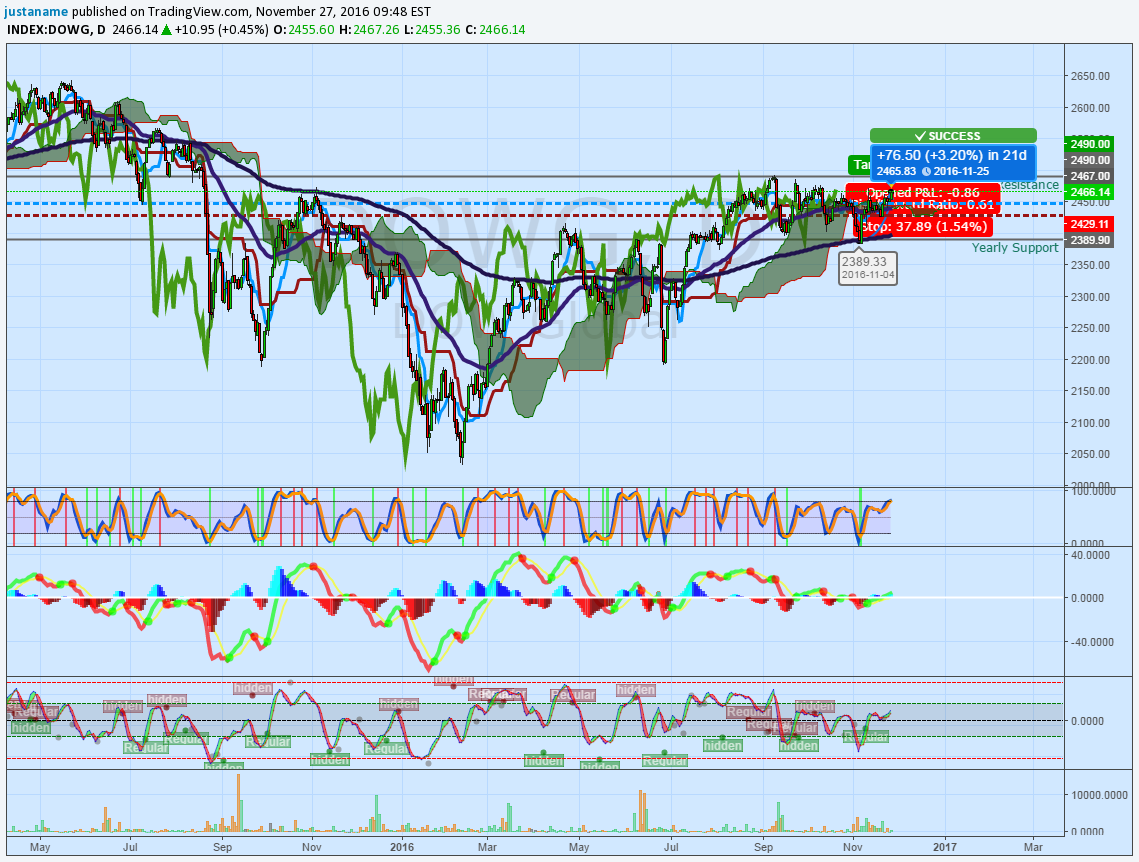Screen dimensions: 1139x862
Task: Click the 2017 label on the time axis
Action: 944,847
